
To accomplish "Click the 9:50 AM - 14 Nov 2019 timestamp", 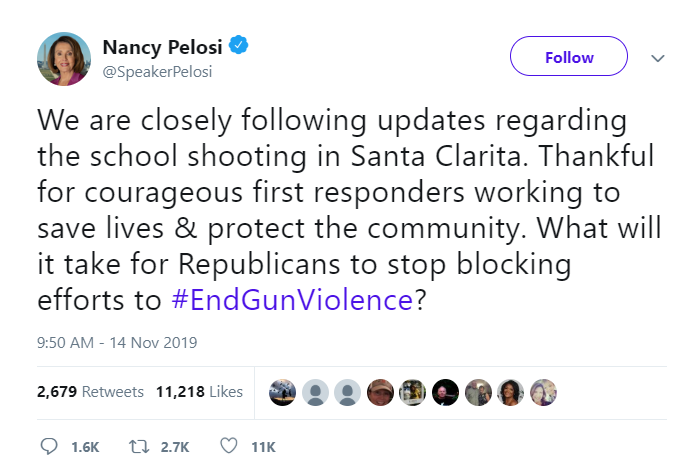I will click(x=117, y=342).
